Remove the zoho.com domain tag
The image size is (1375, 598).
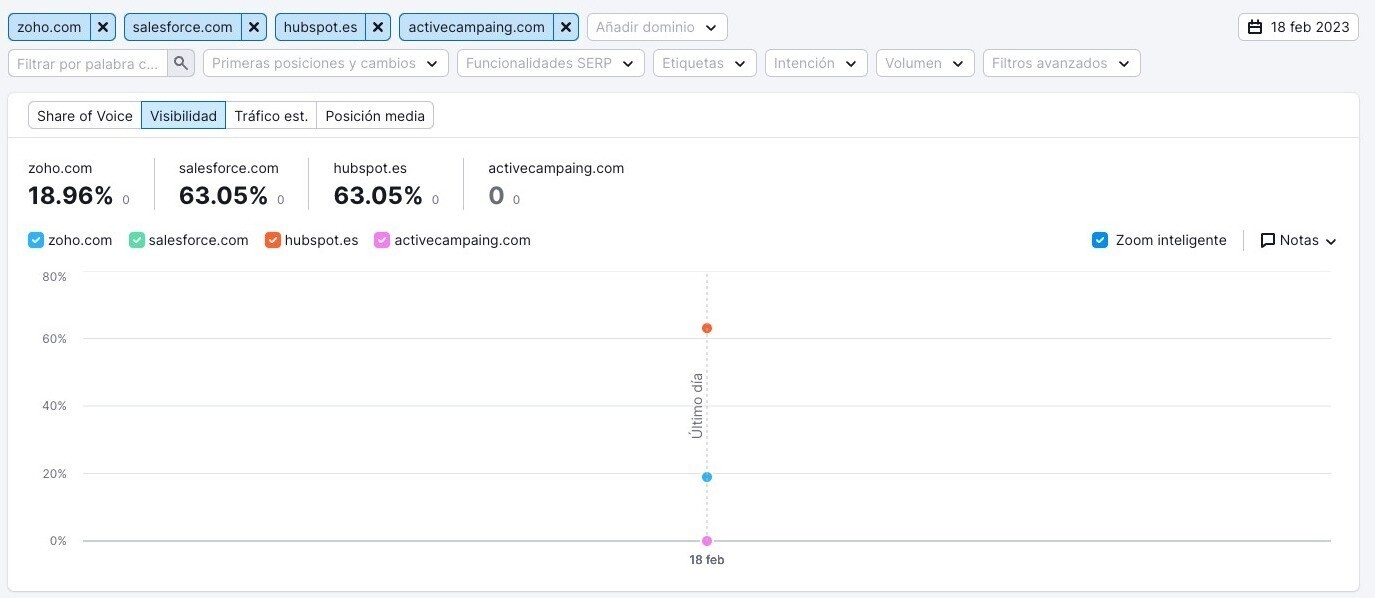tap(102, 27)
